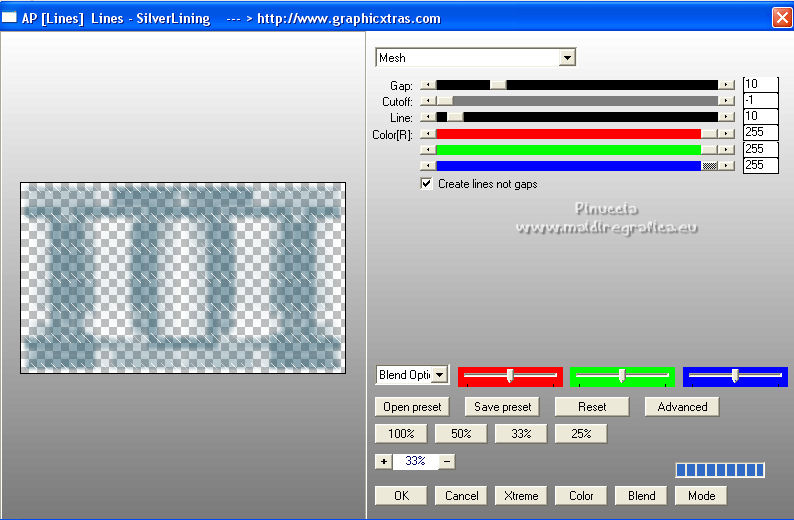The width and height of the screenshot is (794, 520).
Task: Set preview zoom to 100%
Action: click(401, 434)
